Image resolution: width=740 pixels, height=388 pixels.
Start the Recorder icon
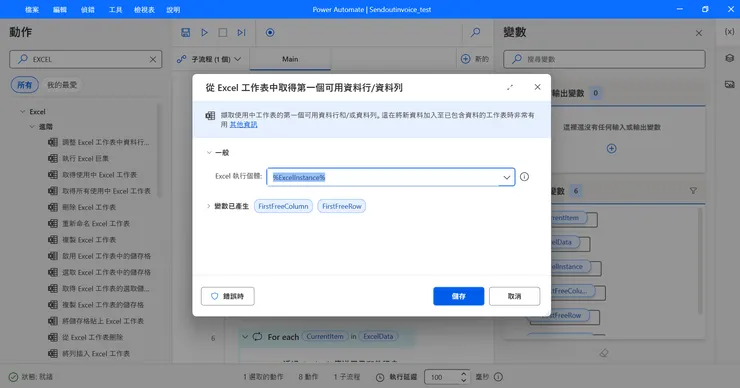[270, 33]
